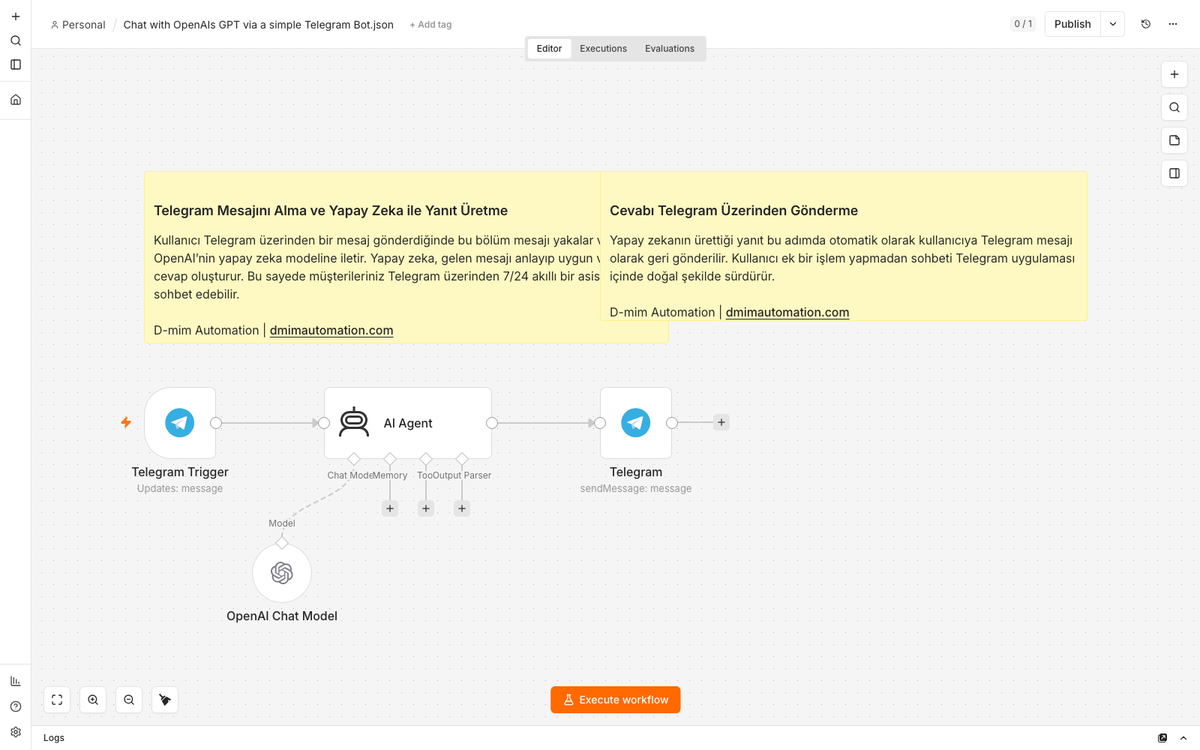Viewport: 1200px width, 750px height.
Task: Click the 0 / 1 counter badge
Action: tap(1023, 24)
